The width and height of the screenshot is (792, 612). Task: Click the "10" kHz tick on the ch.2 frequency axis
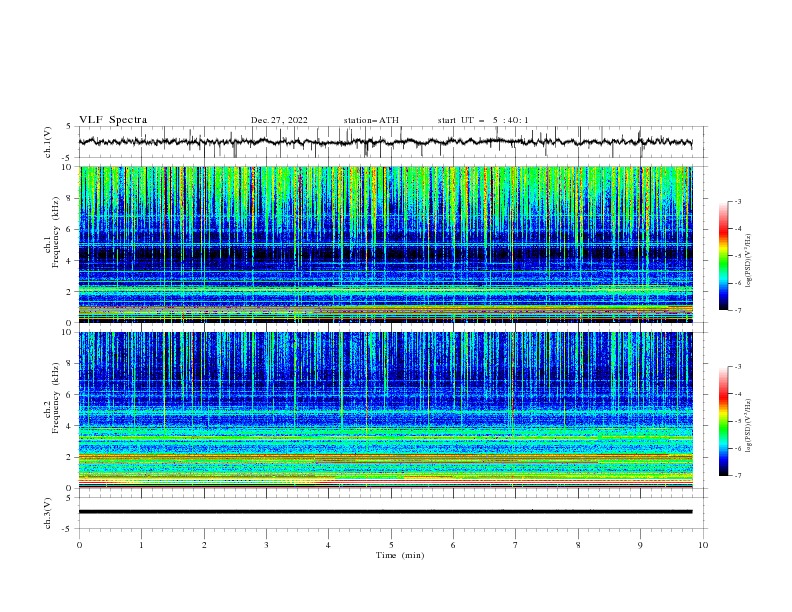tap(69, 332)
